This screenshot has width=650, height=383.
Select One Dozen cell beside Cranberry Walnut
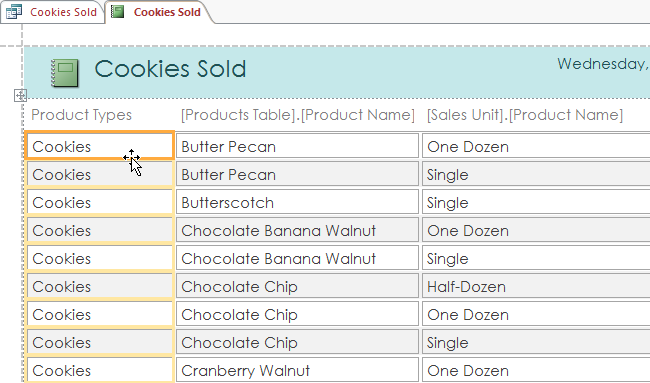[x=536, y=370]
